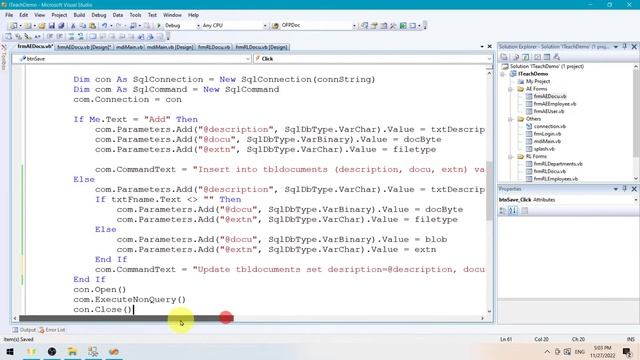
Task: Click the com.ExecuteNonQuery() code line
Action: [x=129, y=300]
